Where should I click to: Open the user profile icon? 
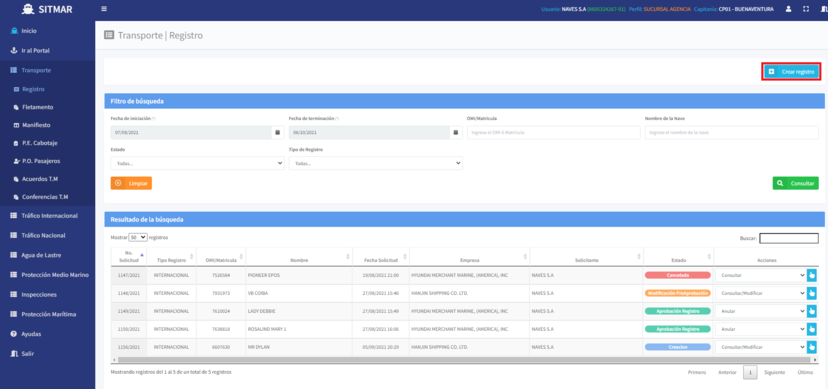[788, 9]
